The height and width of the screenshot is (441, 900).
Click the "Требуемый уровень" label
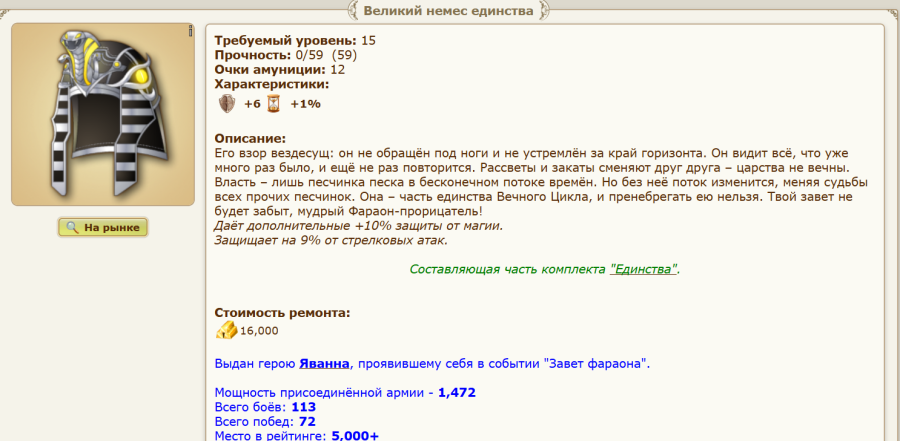coord(285,40)
